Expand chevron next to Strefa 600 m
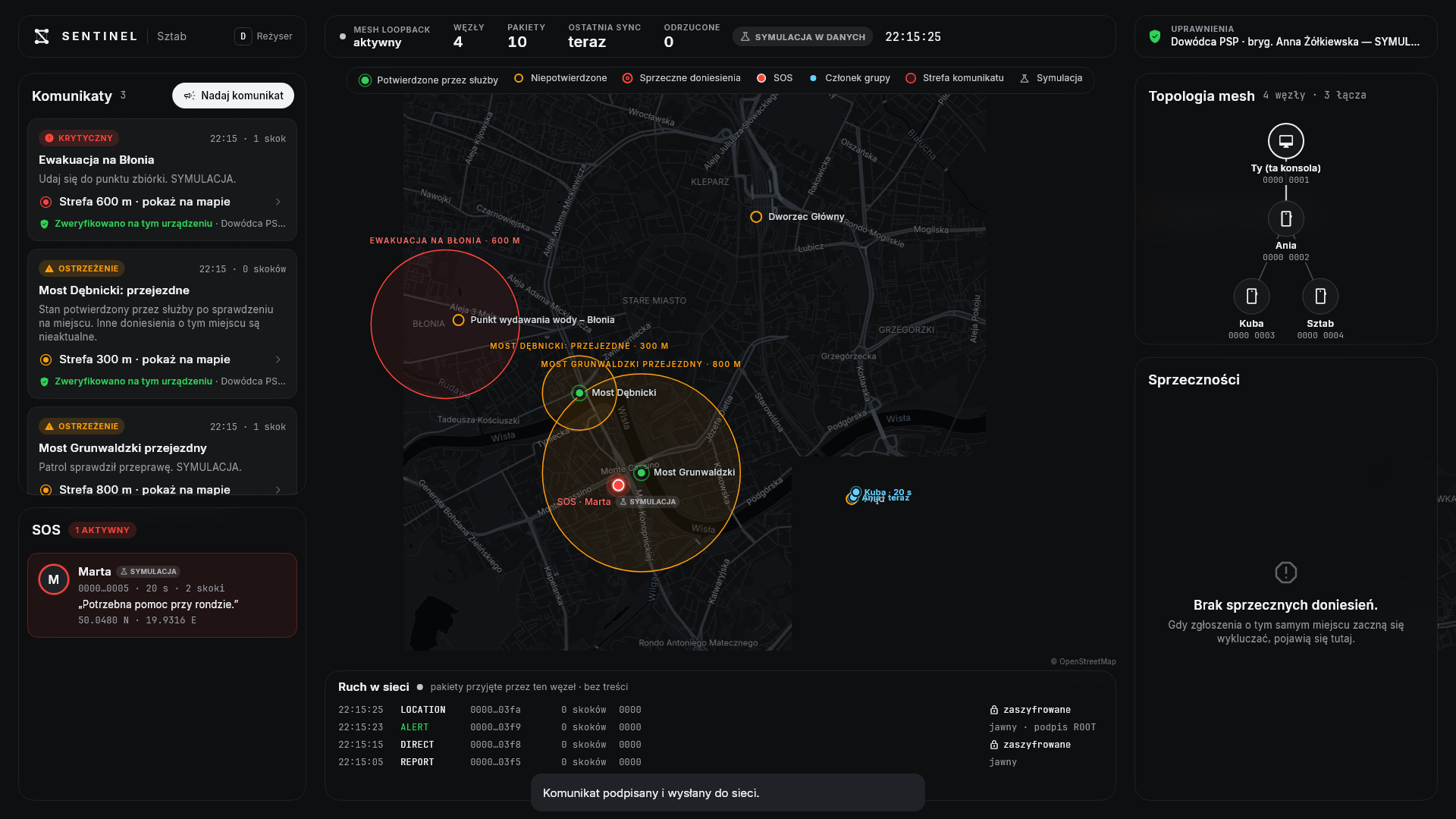 click(x=278, y=202)
